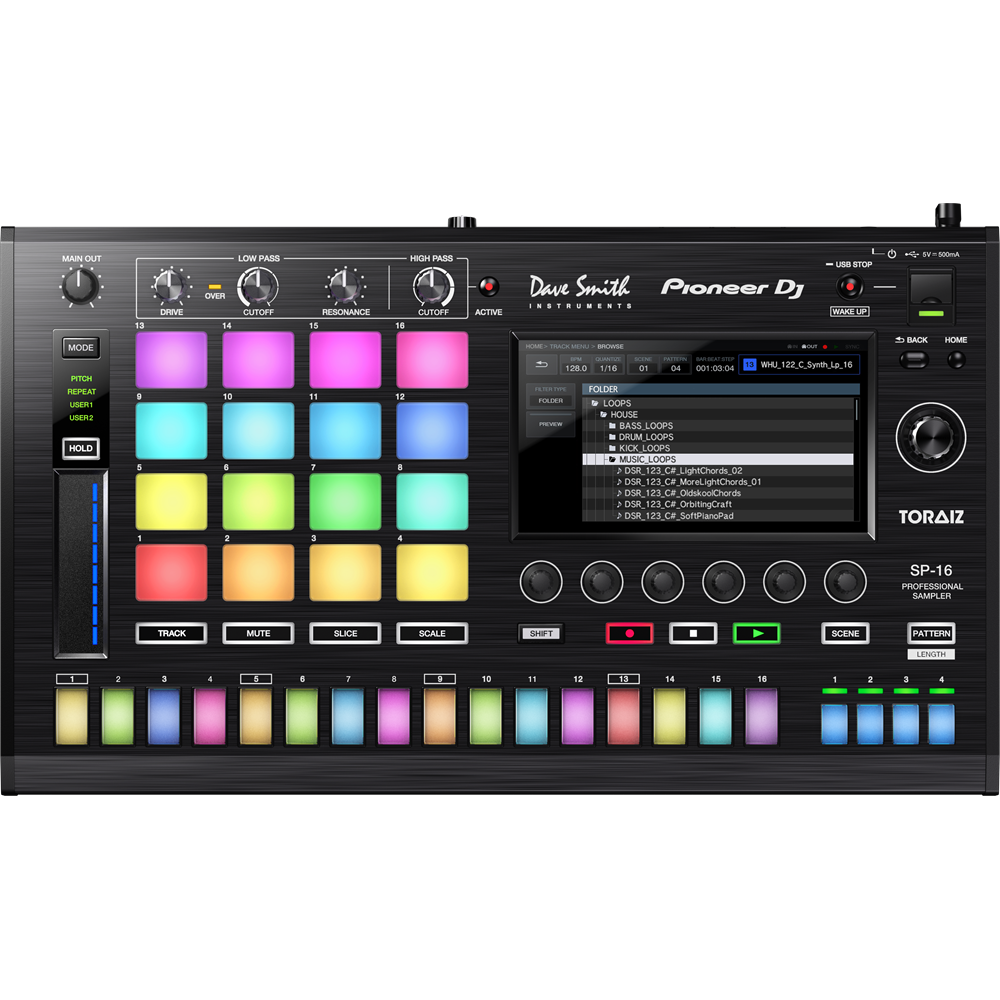The height and width of the screenshot is (1000, 1000).
Task: Select the SCALE pad mode button
Action: (432, 633)
